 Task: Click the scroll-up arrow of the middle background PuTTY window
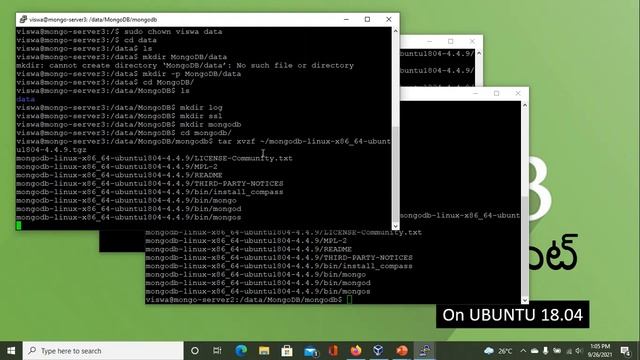coord(479,53)
